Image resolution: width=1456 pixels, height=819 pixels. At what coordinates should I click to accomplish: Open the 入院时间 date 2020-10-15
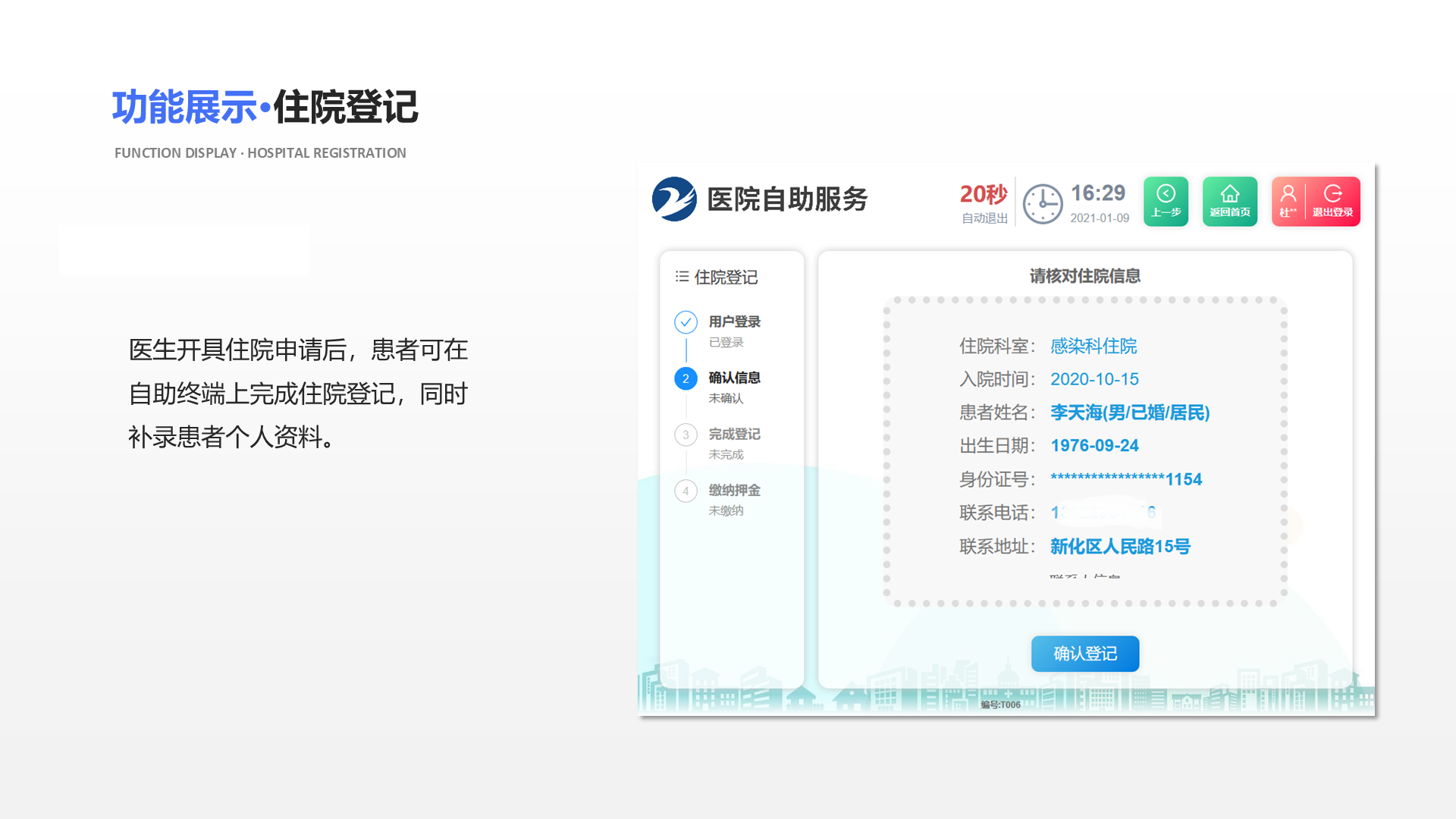[x=1096, y=379]
